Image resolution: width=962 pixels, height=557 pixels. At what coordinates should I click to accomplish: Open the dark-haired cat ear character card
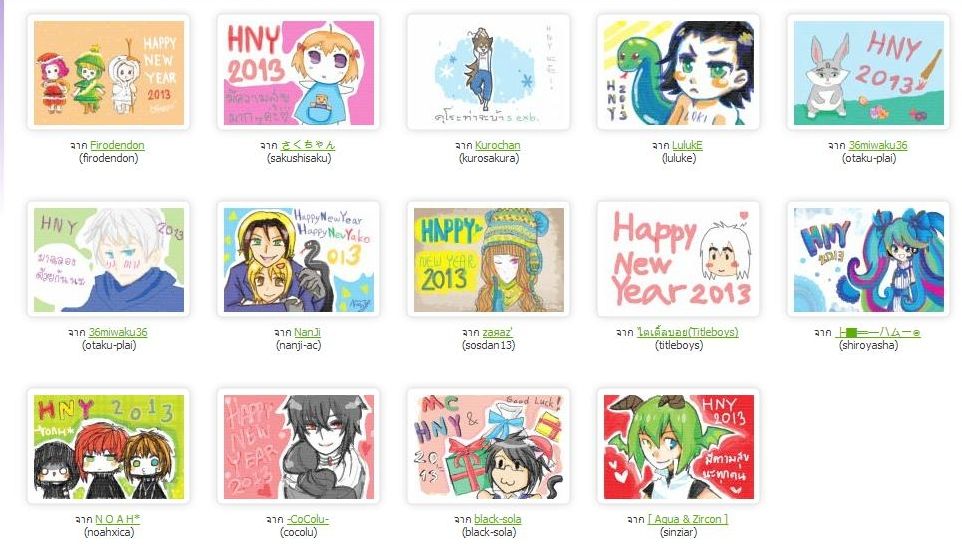299,447
